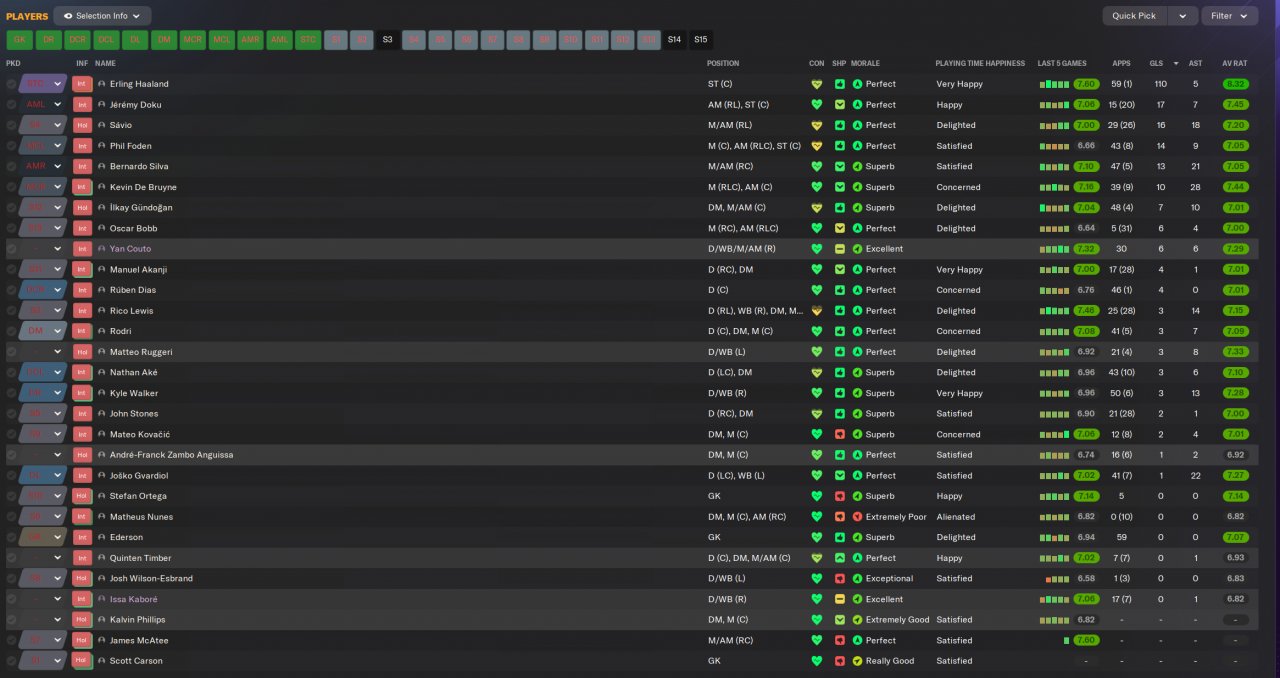Click profile icon beside Rodri's name
Viewport: 1280px width, 678px height.
pyautogui.click(x=102, y=331)
